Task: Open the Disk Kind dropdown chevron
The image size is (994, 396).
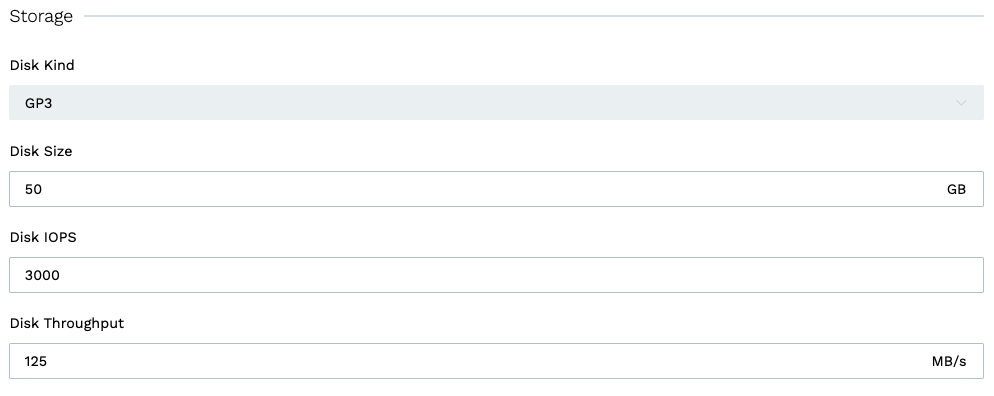Action: point(961,103)
